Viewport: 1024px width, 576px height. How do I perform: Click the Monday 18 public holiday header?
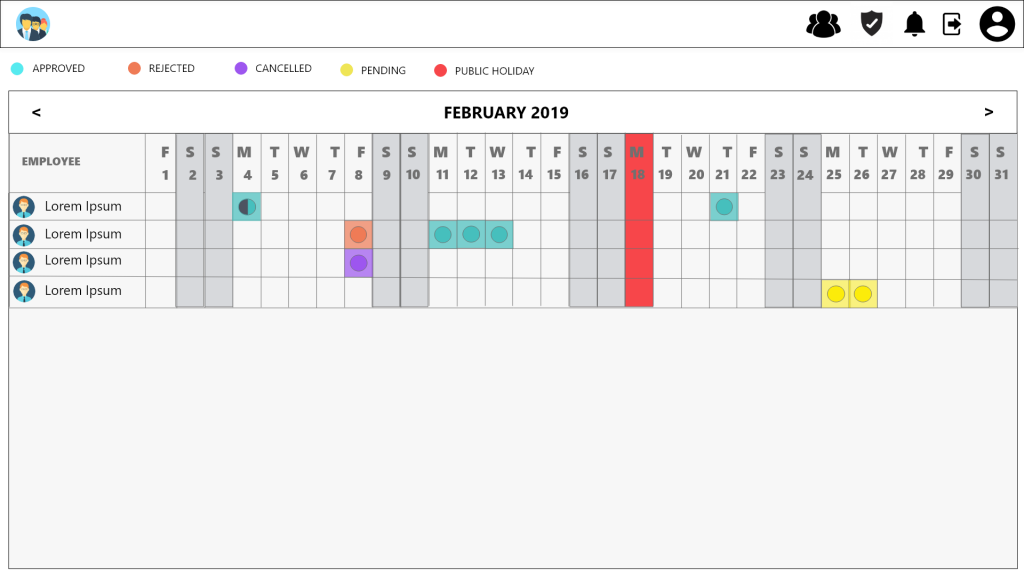pos(639,163)
